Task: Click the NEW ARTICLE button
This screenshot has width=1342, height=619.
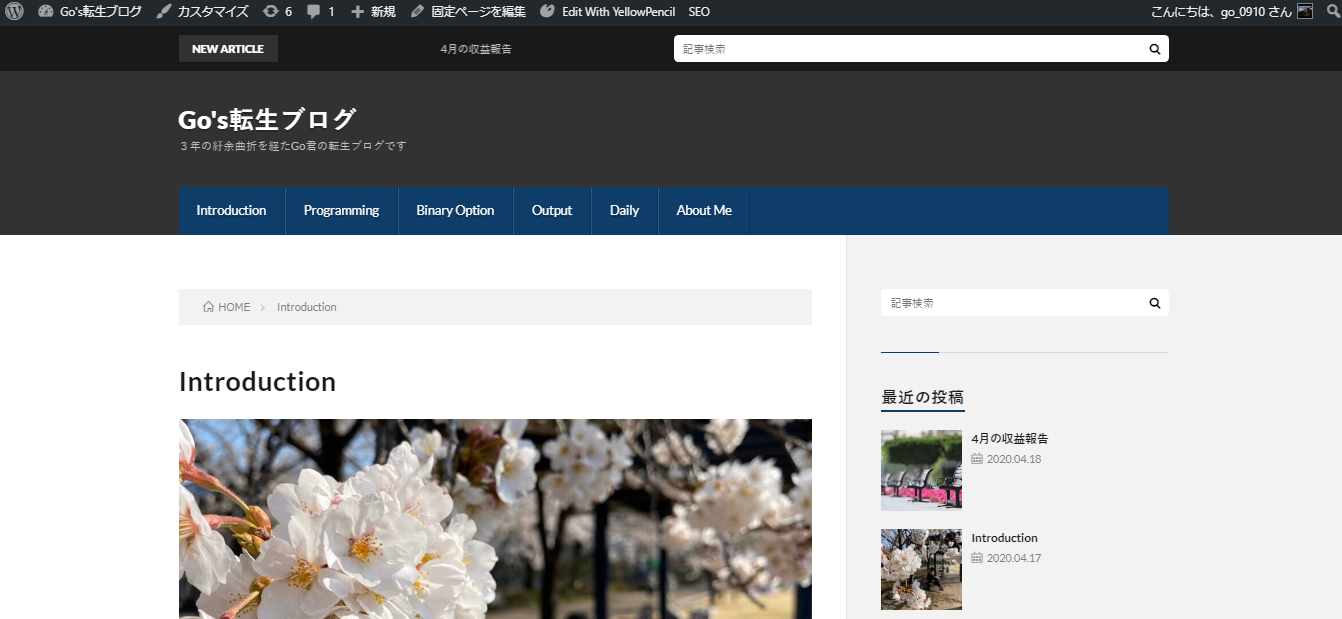Action: click(228, 49)
